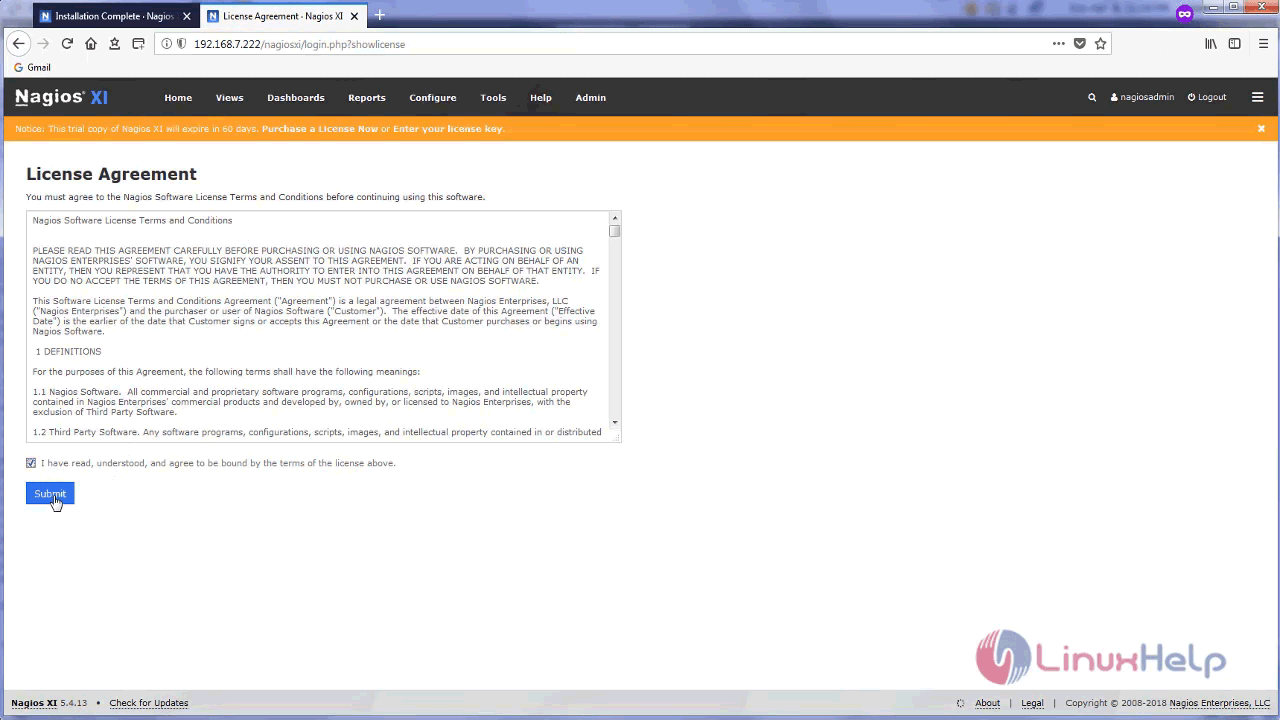The width and height of the screenshot is (1280, 720).
Task: Click inside the license terms text area
Action: (318, 326)
